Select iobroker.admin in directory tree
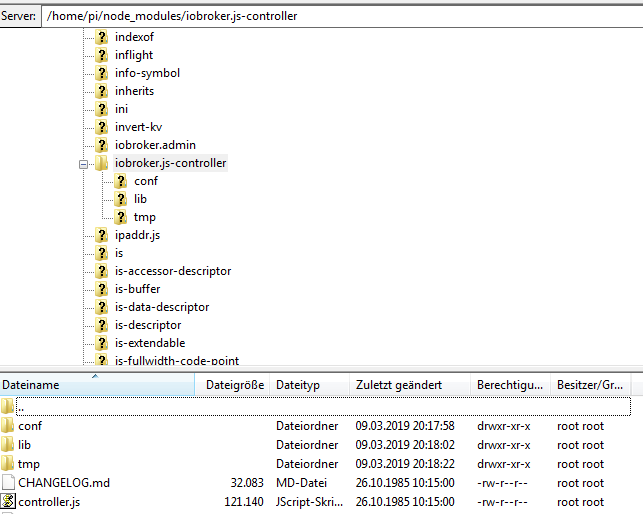643x514 pixels. [155, 145]
